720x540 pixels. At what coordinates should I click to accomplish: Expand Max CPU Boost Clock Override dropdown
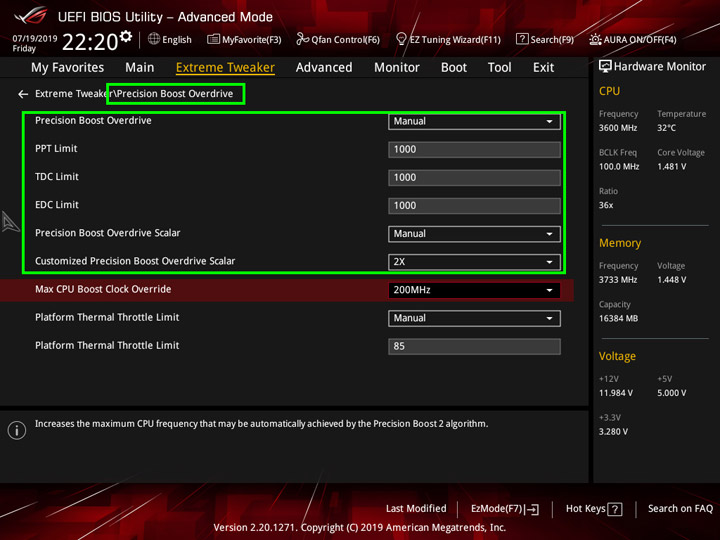474,290
